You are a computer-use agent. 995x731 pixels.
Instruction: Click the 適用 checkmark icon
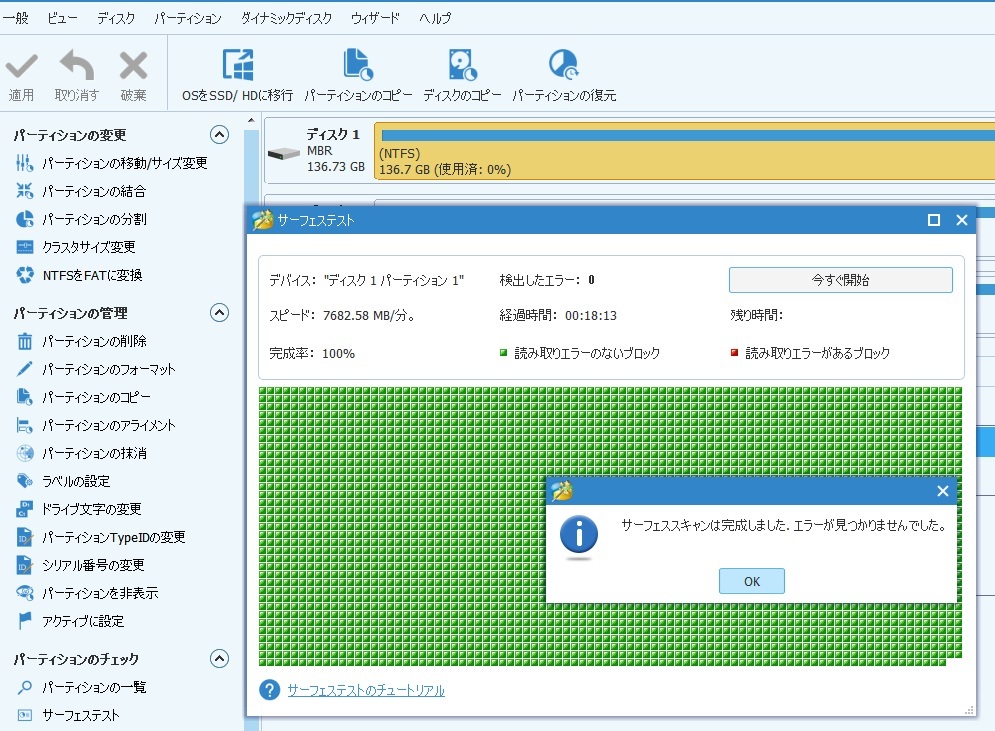pos(21,67)
